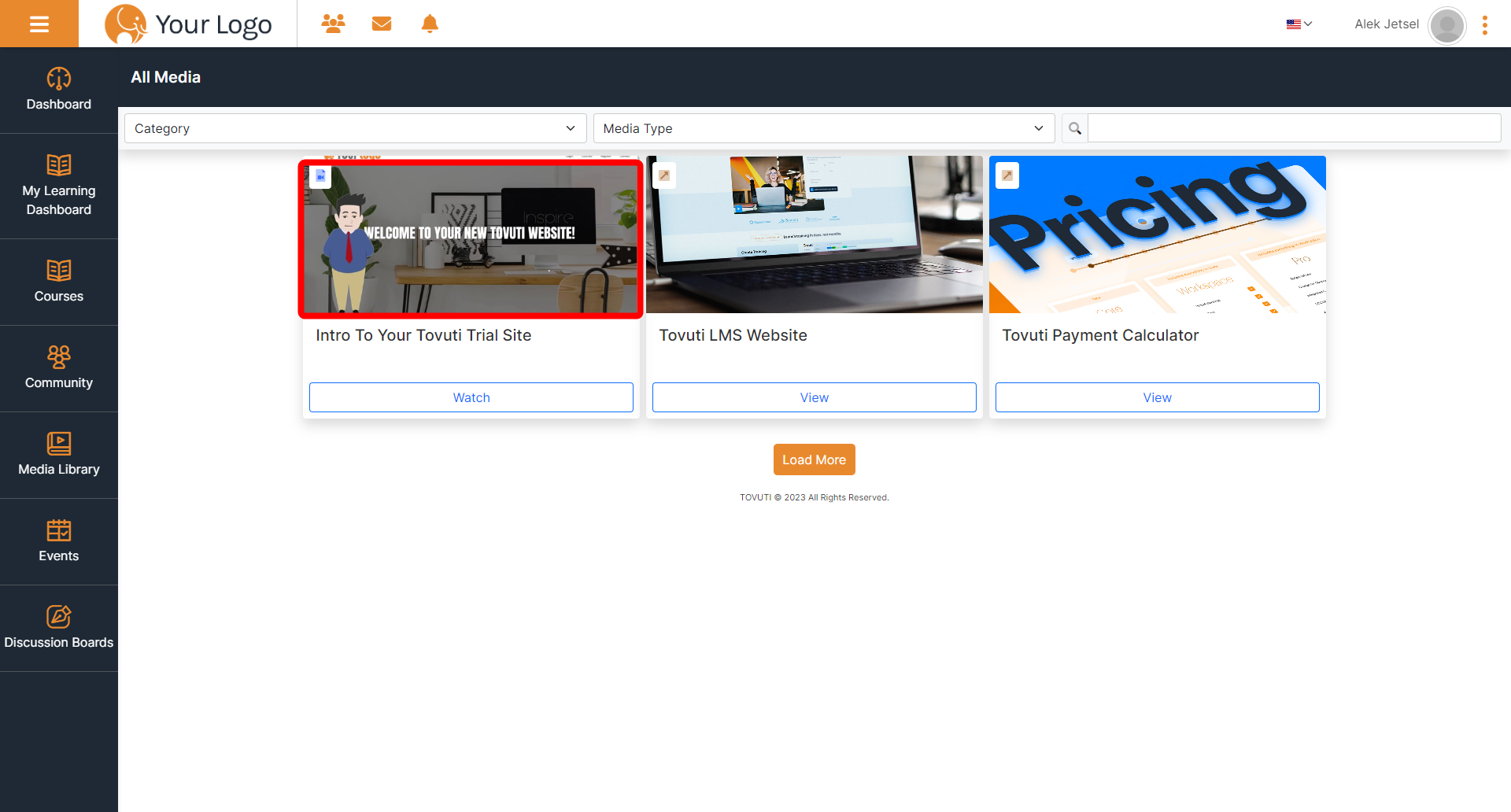
Task: Click link badge on Payment Calculator card
Action: (1007, 175)
